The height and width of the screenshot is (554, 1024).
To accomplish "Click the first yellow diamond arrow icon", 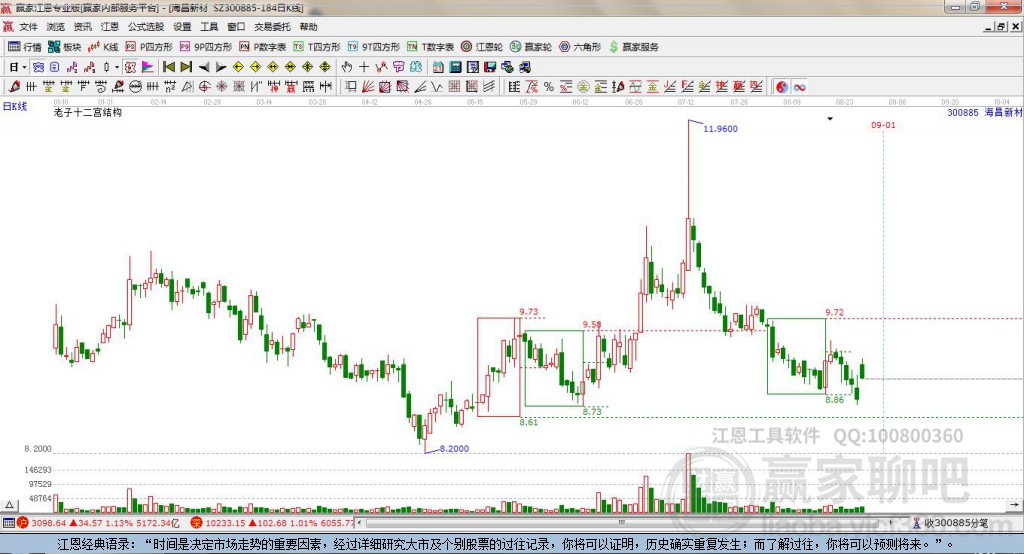I will 238,67.
